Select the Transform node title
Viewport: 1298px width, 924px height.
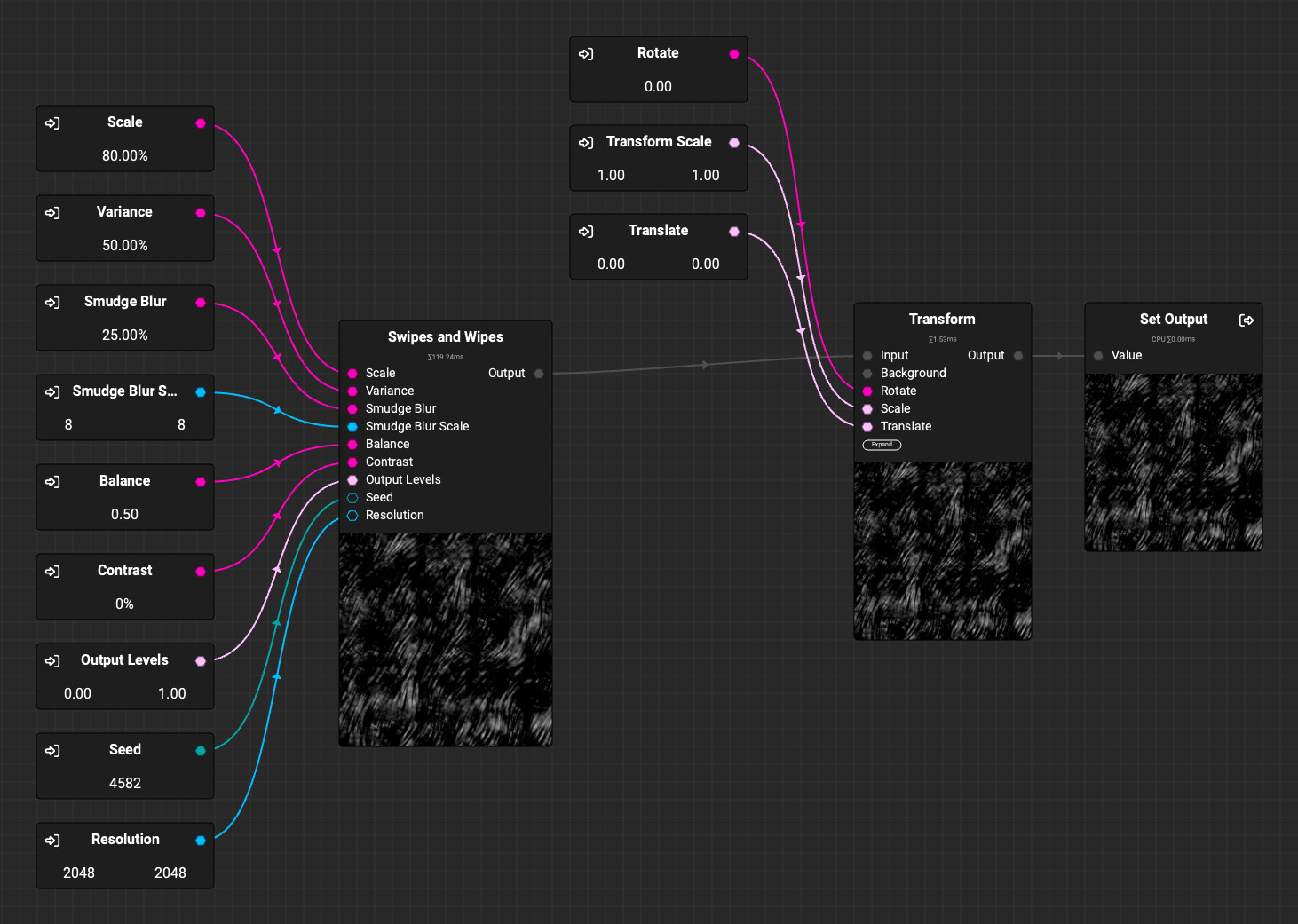pos(942,320)
